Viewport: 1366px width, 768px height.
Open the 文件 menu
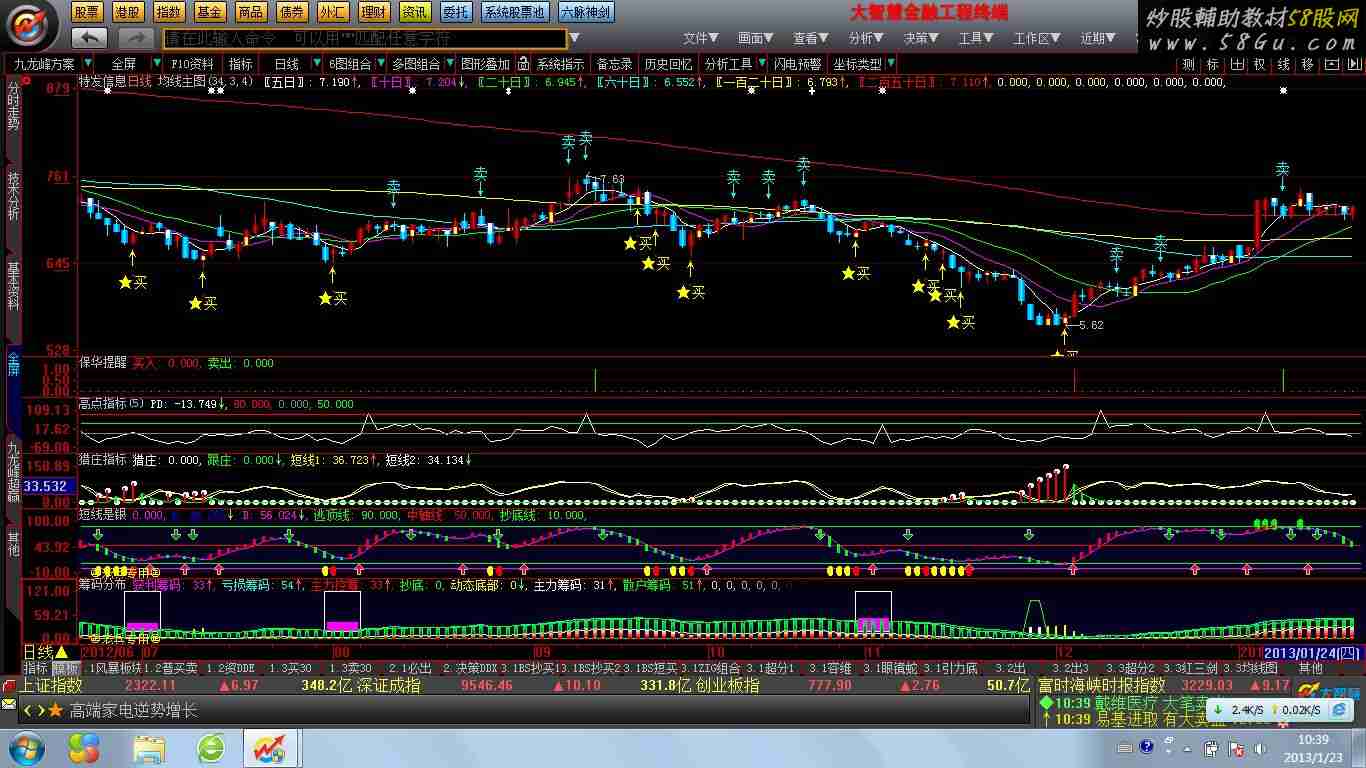click(701, 38)
